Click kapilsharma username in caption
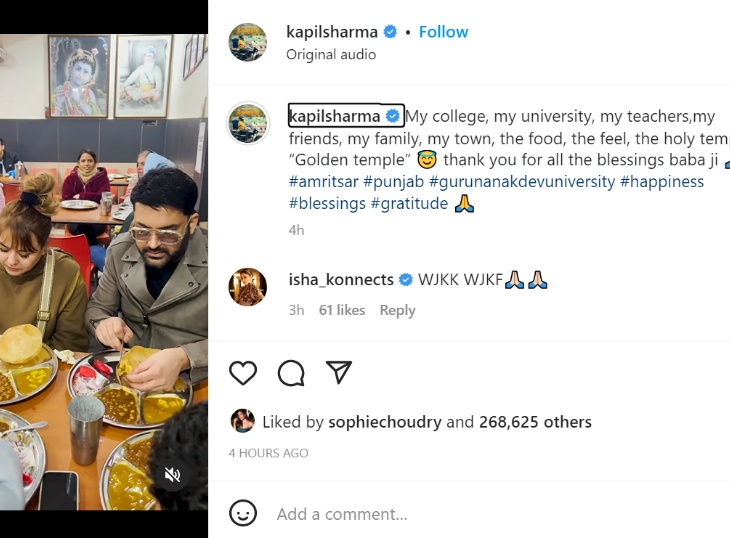The width and height of the screenshot is (730, 538). pyautogui.click(x=334, y=116)
